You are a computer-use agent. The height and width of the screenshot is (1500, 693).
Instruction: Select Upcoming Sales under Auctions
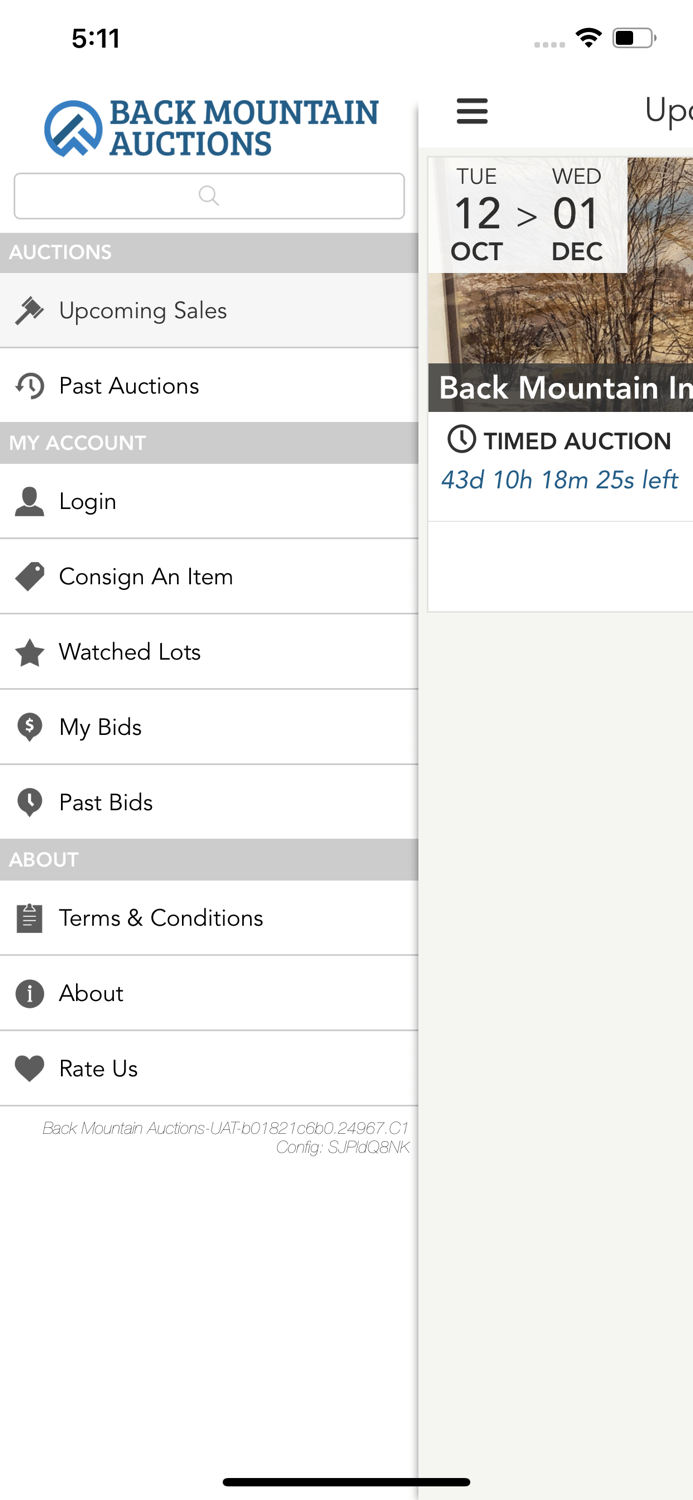(140, 310)
